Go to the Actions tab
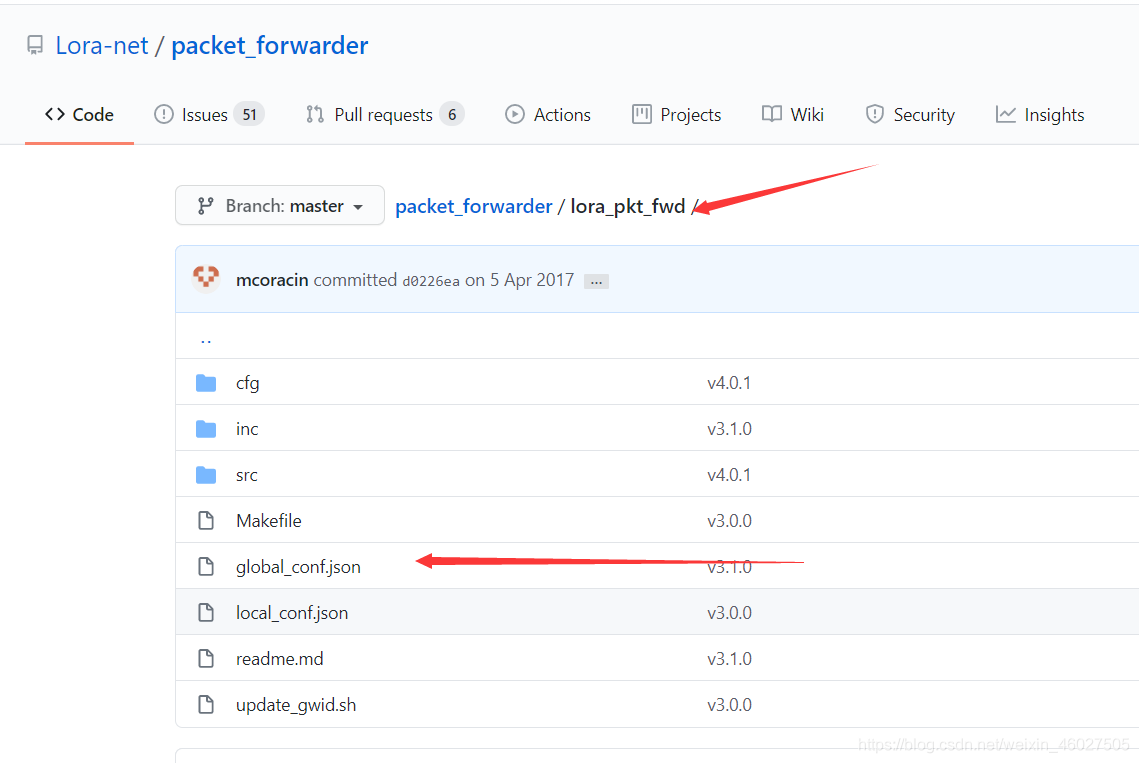The image size is (1139, 763). 548,115
